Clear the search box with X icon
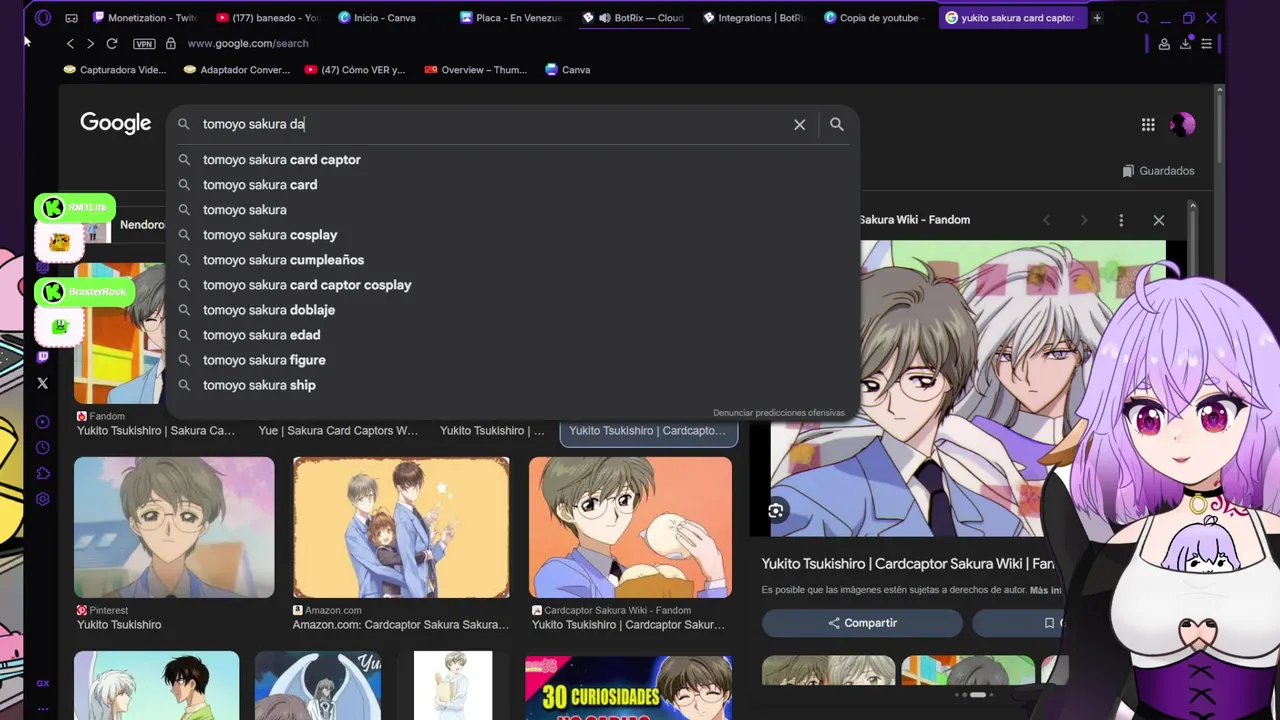The width and height of the screenshot is (1280, 720). click(x=799, y=124)
